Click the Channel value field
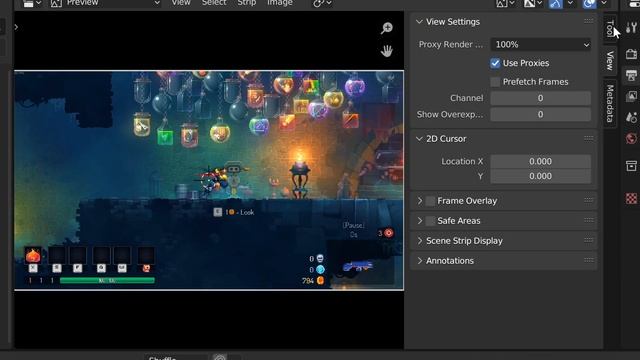This screenshot has width=640, height=360. click(x=540, y=98)
